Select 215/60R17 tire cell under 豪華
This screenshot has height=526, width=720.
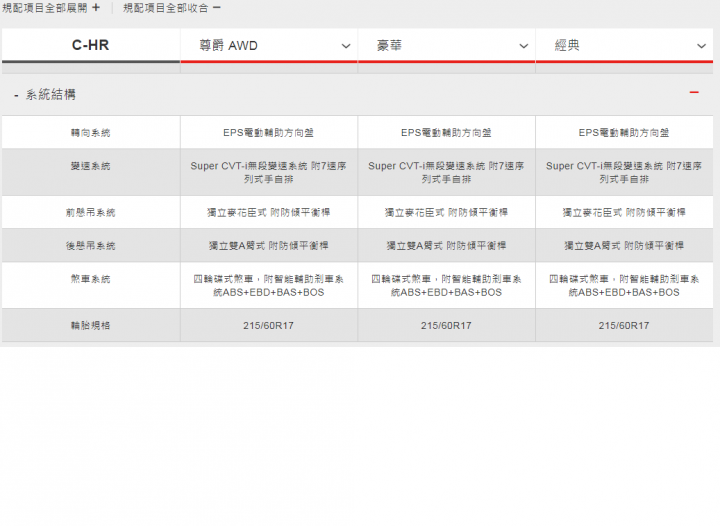click(446, 325)
